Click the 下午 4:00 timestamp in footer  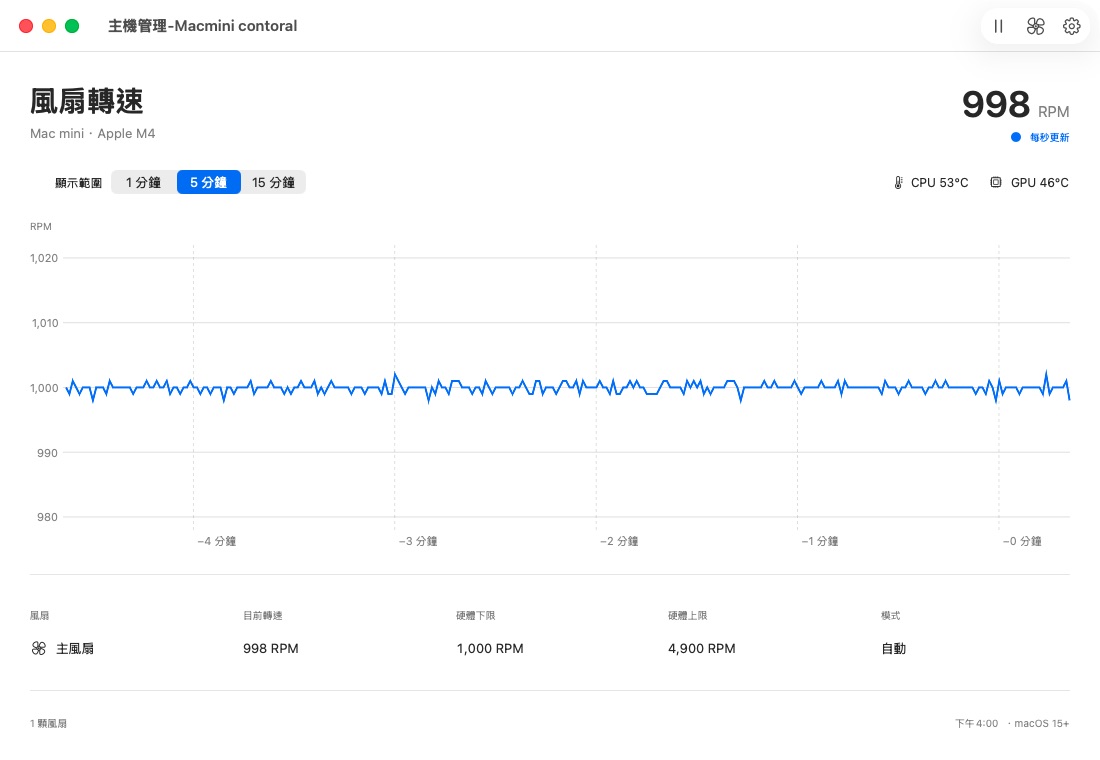(x=977, y=724)
